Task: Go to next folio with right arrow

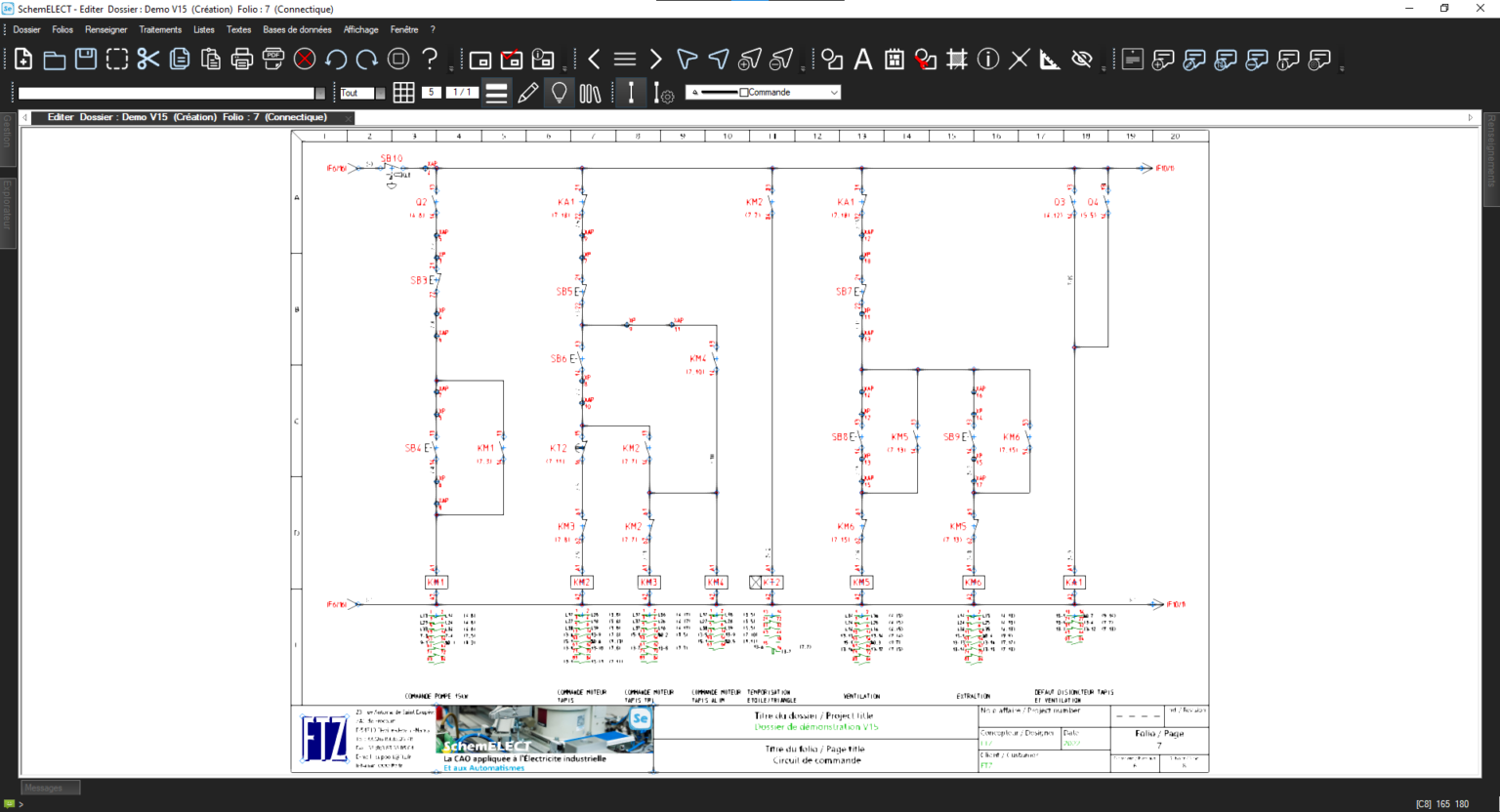Action: (656, 60)
